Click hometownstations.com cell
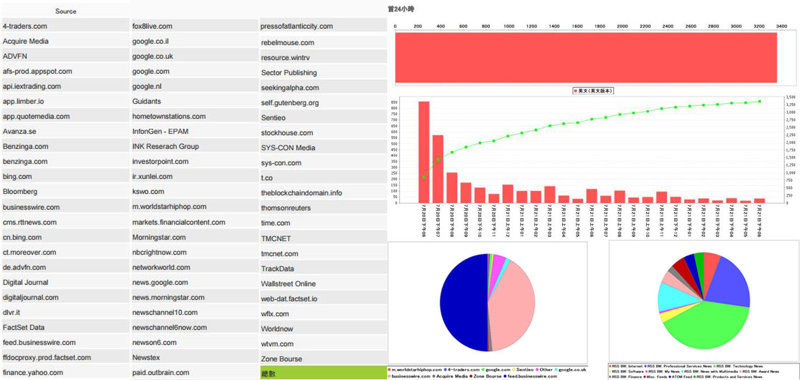The image size is (800, 380). click(195, 116)
